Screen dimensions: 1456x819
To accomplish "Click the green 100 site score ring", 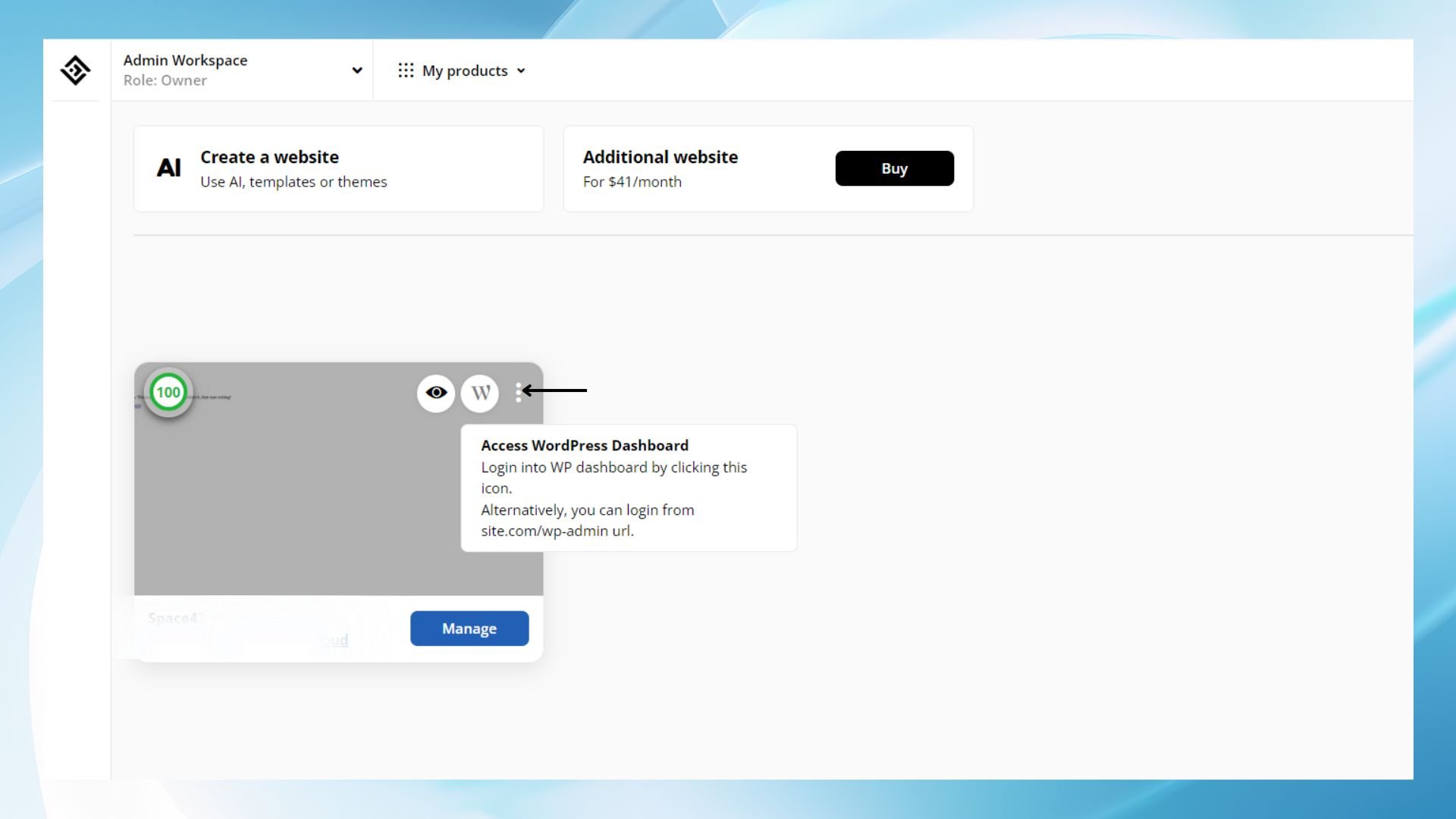I will [168, 392].
